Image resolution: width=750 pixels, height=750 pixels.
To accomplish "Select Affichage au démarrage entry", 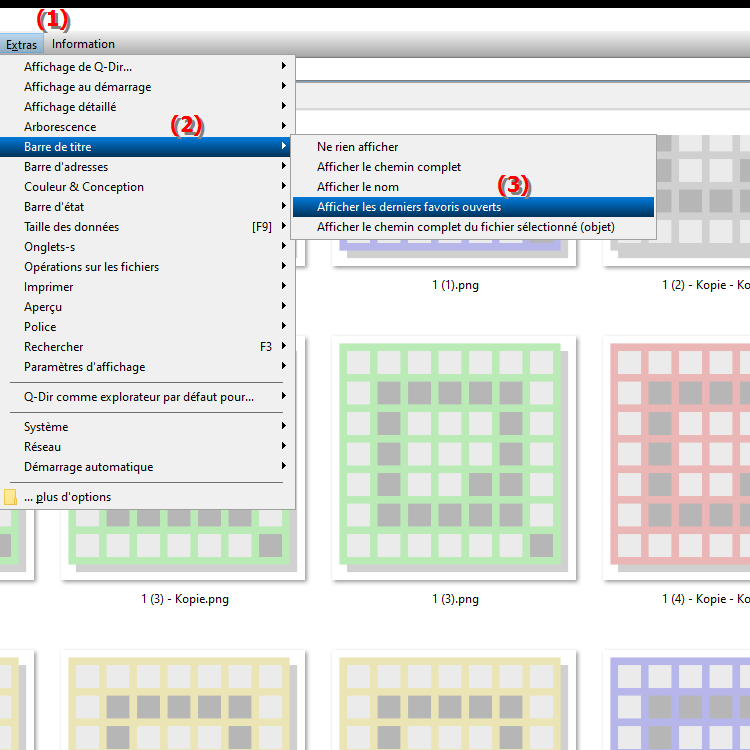I will tap(147, 87).
